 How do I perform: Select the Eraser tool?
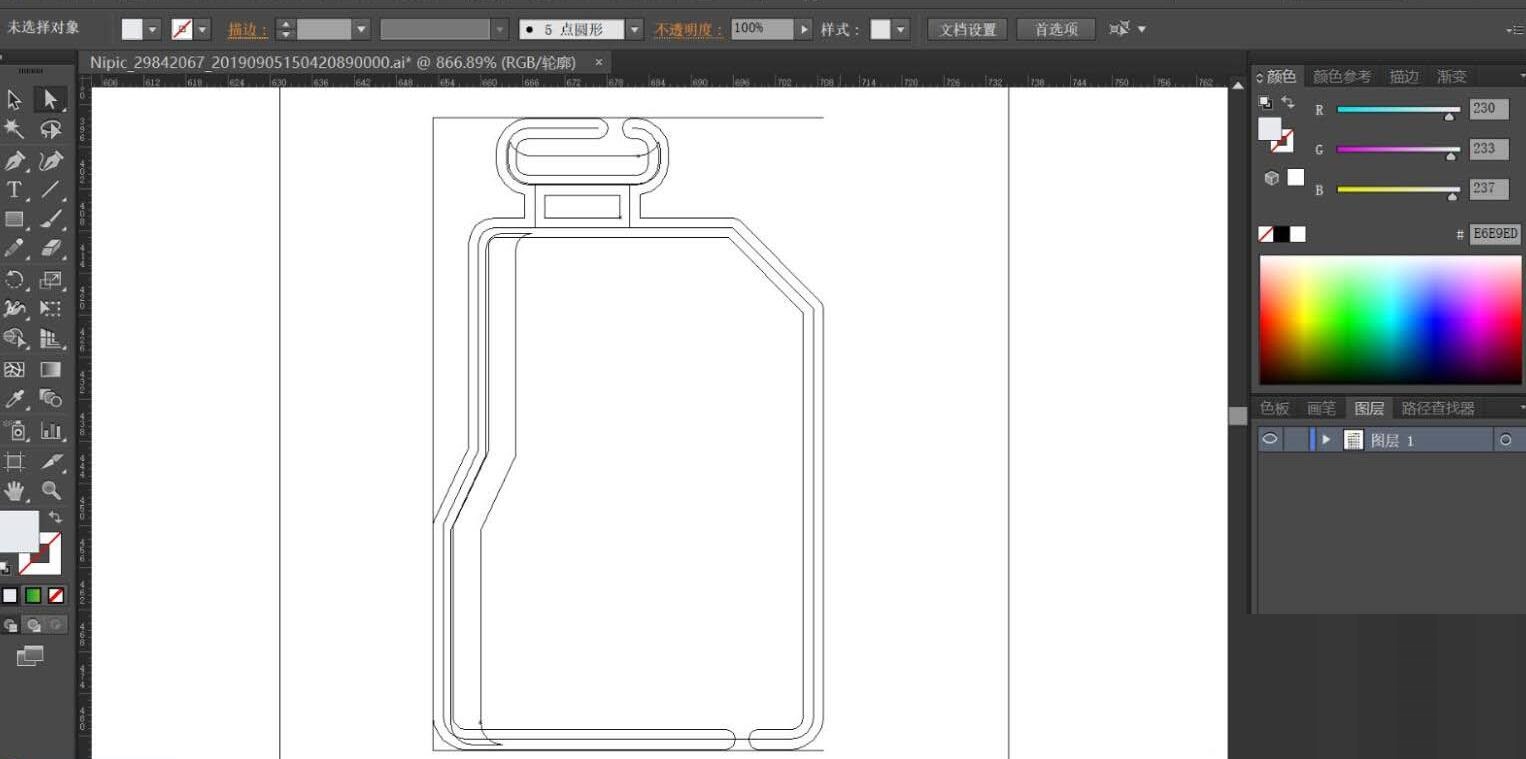click(x=51, y=249)
